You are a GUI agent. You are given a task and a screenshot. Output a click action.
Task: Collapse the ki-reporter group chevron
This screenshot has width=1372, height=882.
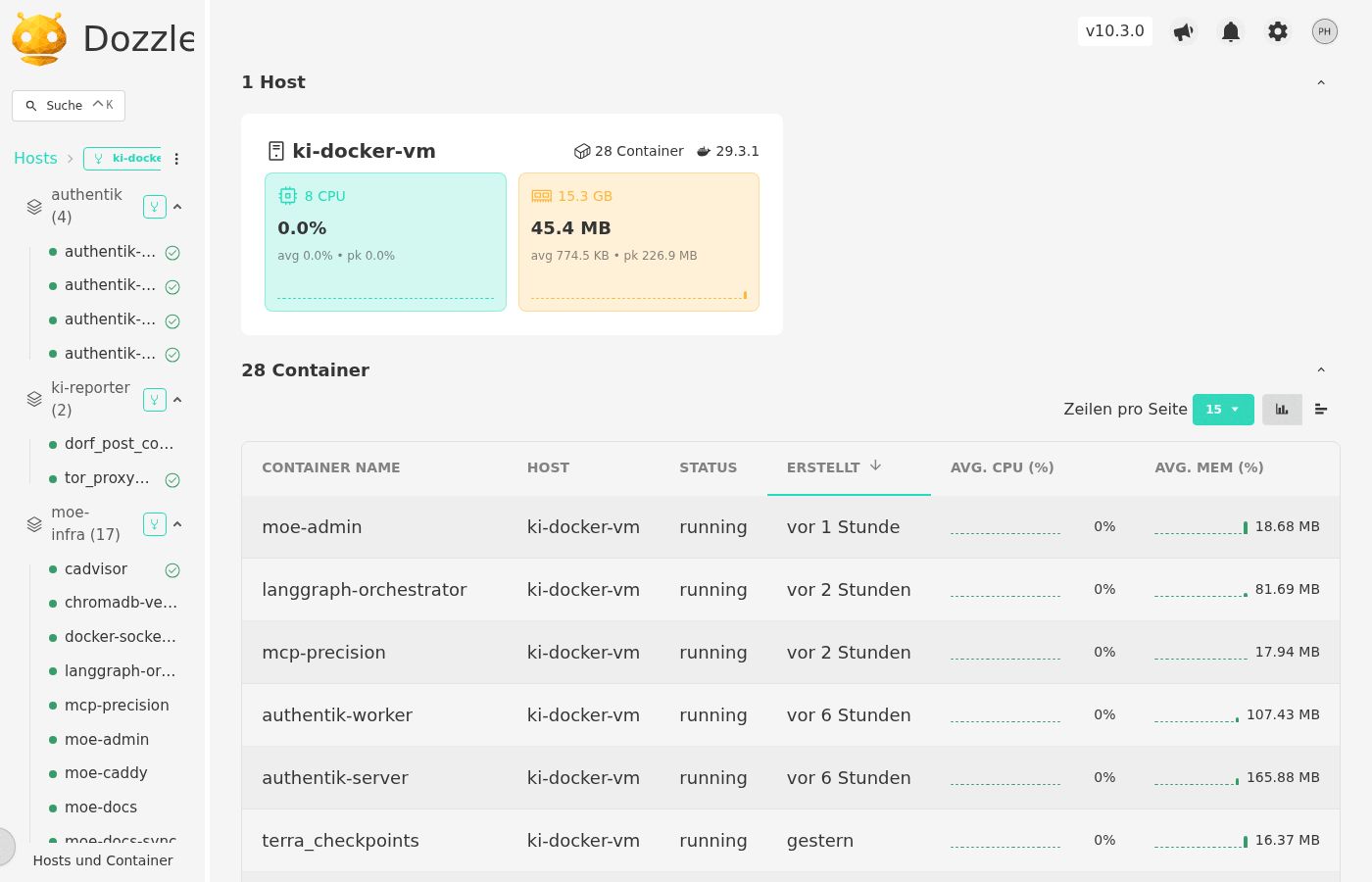tap(177, 399)
